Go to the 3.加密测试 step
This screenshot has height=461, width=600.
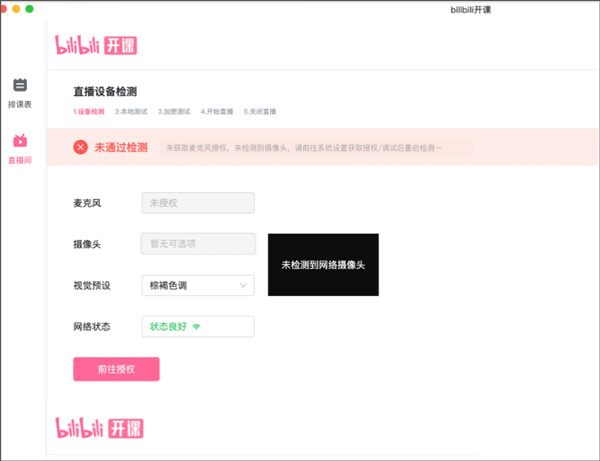[174, 112]
